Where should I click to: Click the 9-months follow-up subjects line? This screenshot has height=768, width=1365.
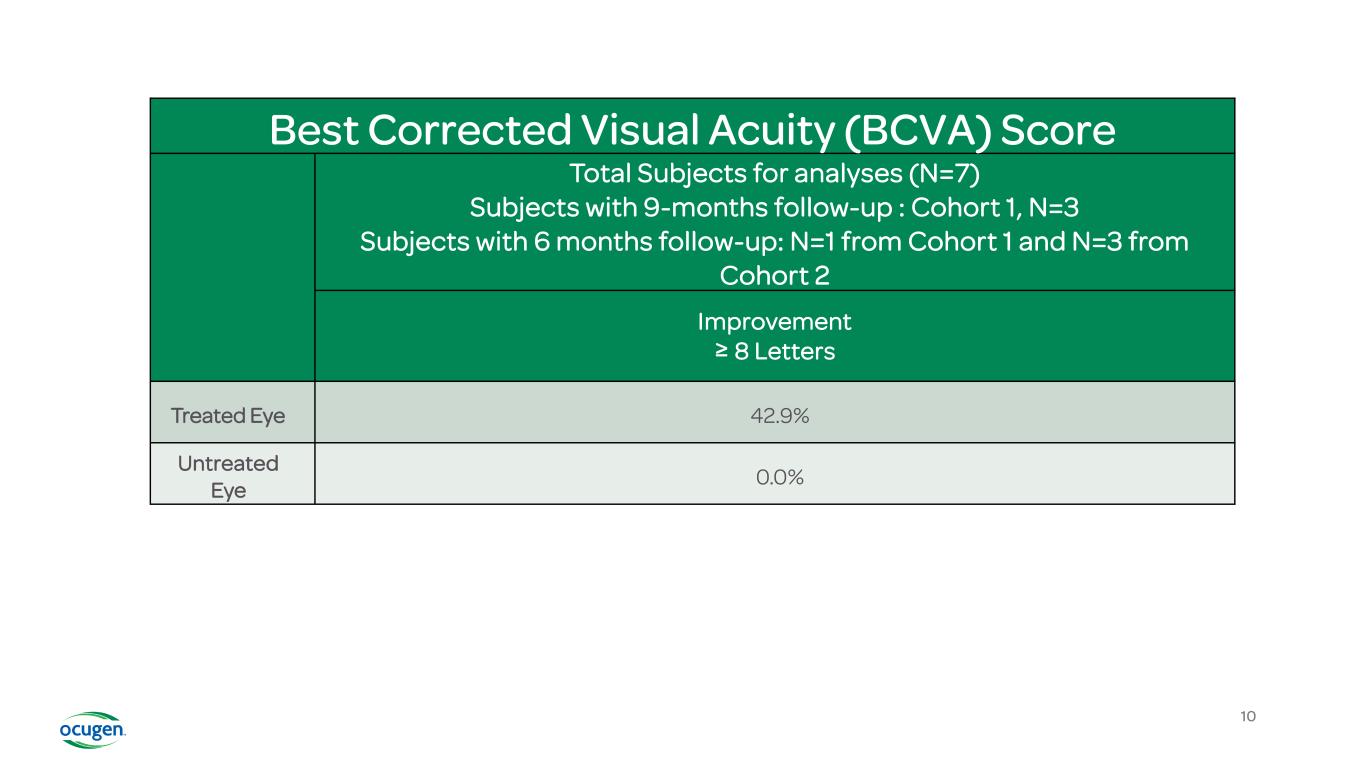(x=774, y=208)
